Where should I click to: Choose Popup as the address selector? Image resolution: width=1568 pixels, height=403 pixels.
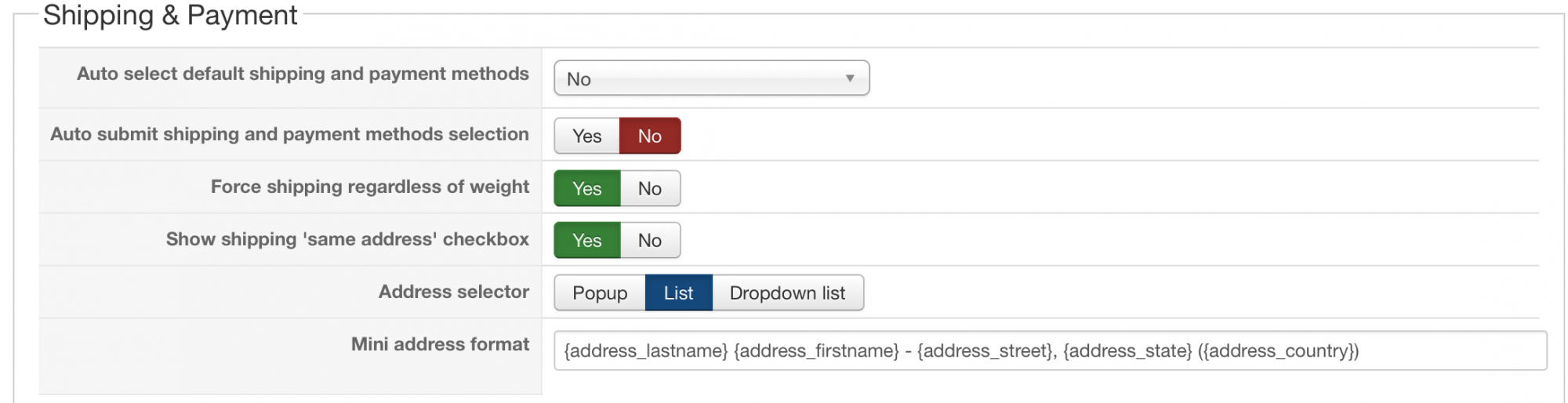coord(600,293)
